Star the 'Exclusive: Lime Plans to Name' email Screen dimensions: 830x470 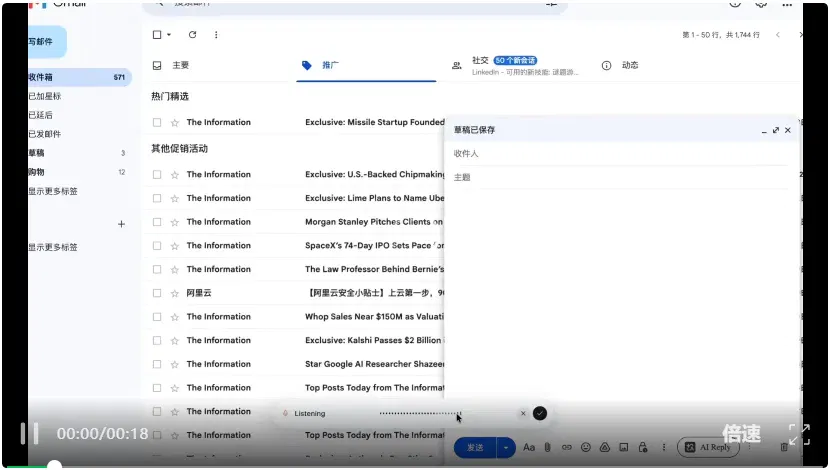[x=175, y=198]
